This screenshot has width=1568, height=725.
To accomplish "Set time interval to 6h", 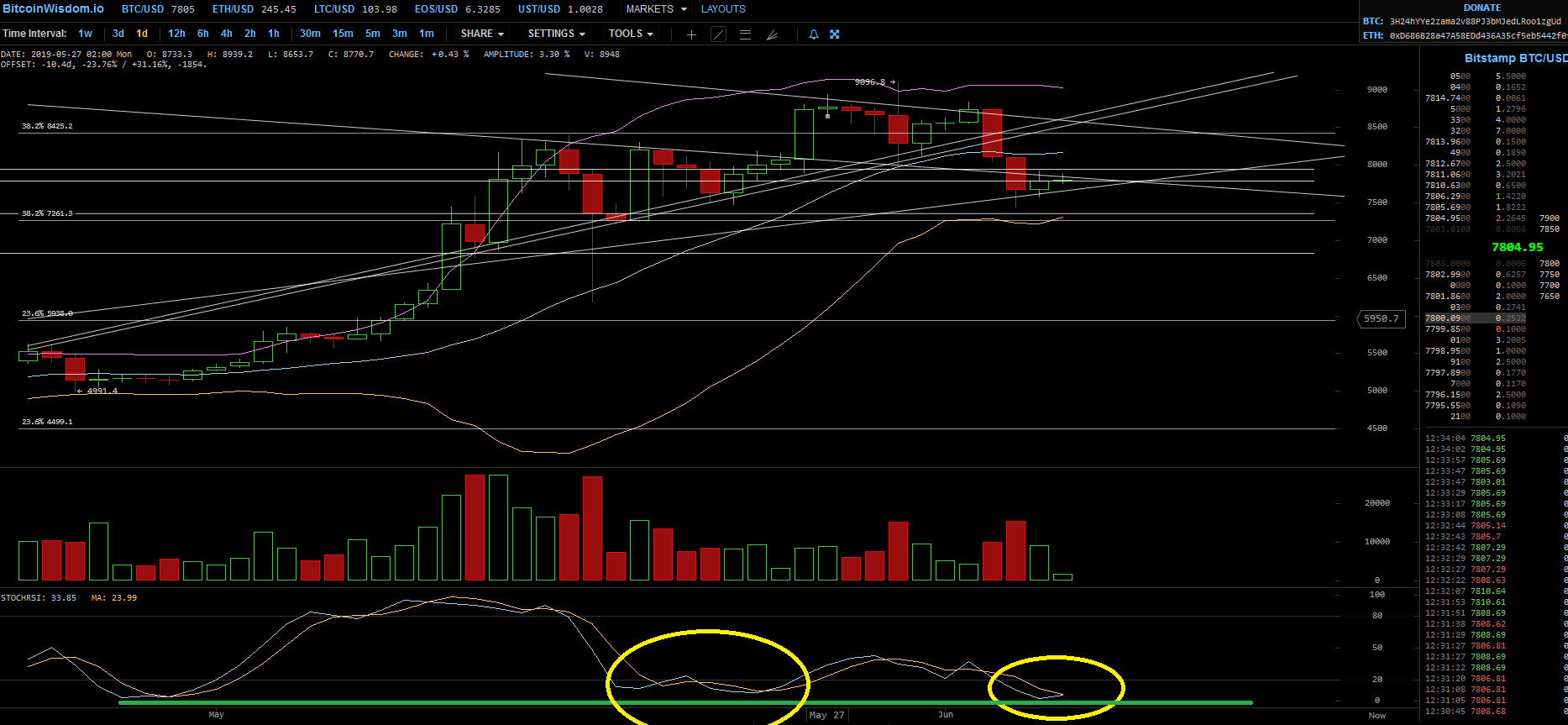I will (x=203, y=34).
